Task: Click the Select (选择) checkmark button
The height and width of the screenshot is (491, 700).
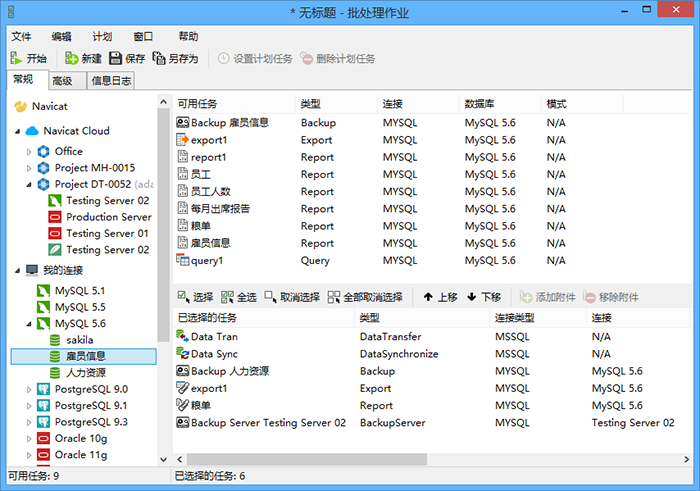Action: tap(195, 297)
